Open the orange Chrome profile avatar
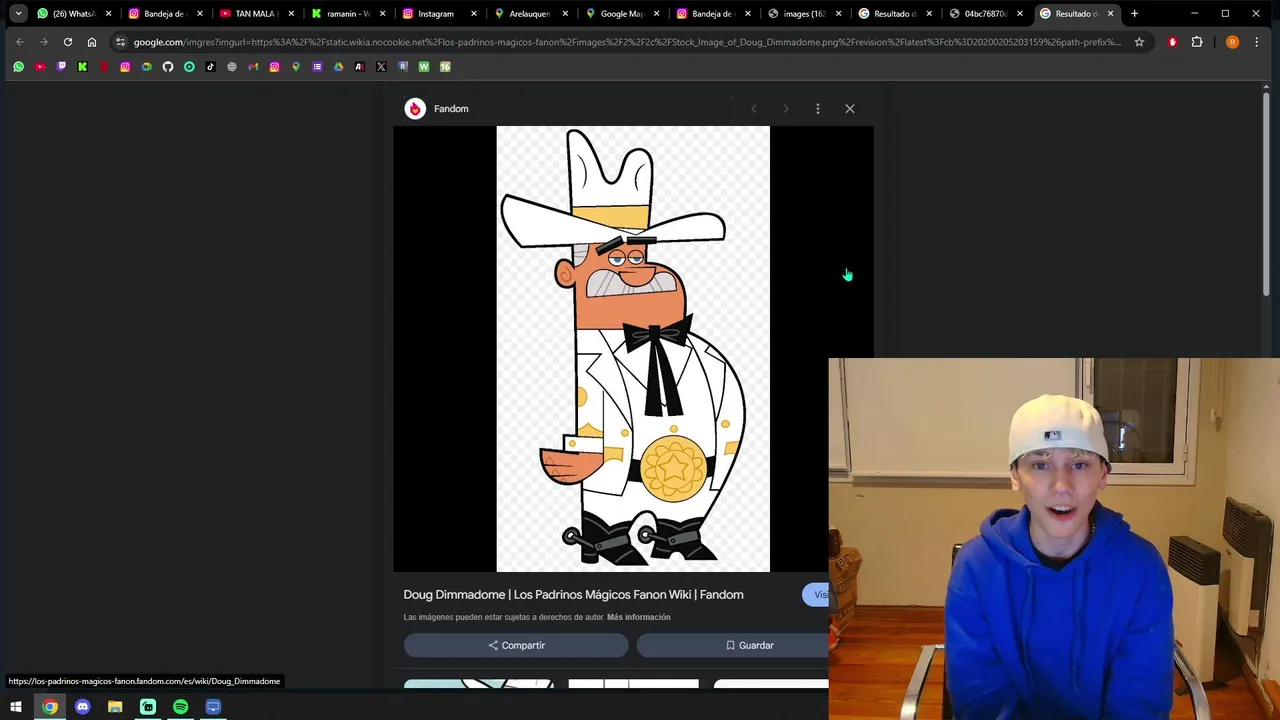 tap(1232, 42)
